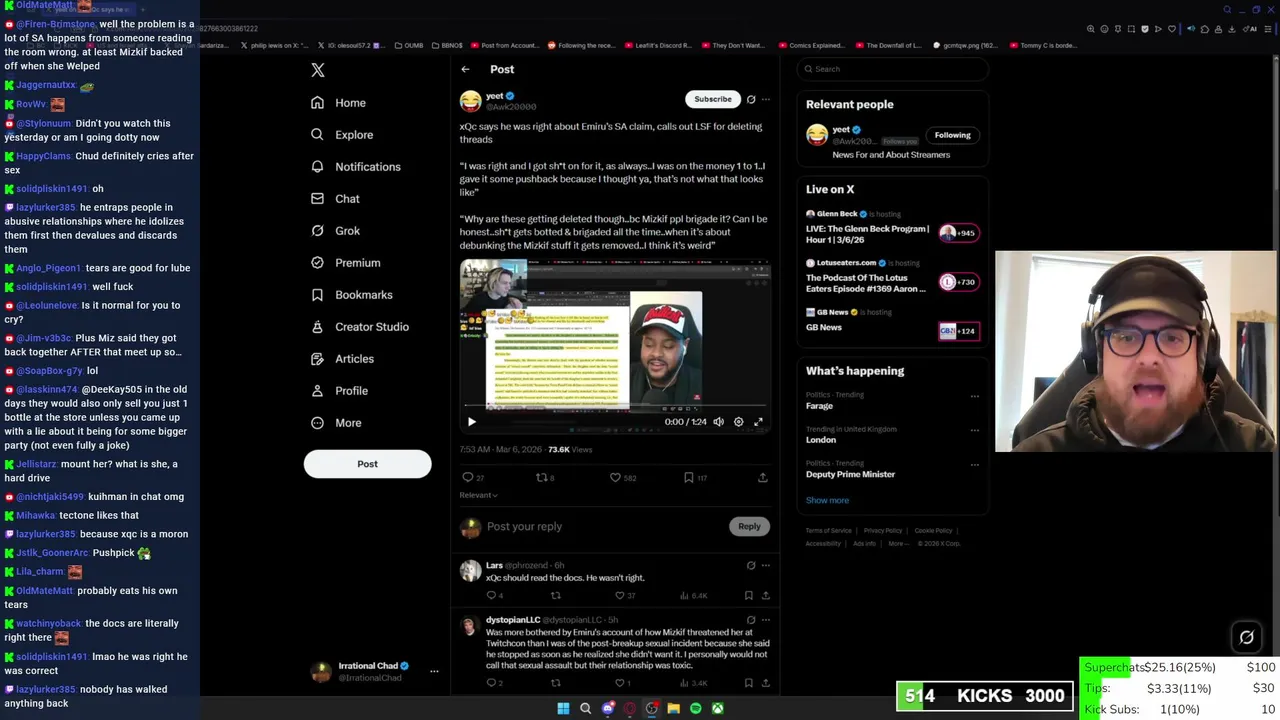
Task: Open options for Farage trend
Action: click(x=975, y=396)
